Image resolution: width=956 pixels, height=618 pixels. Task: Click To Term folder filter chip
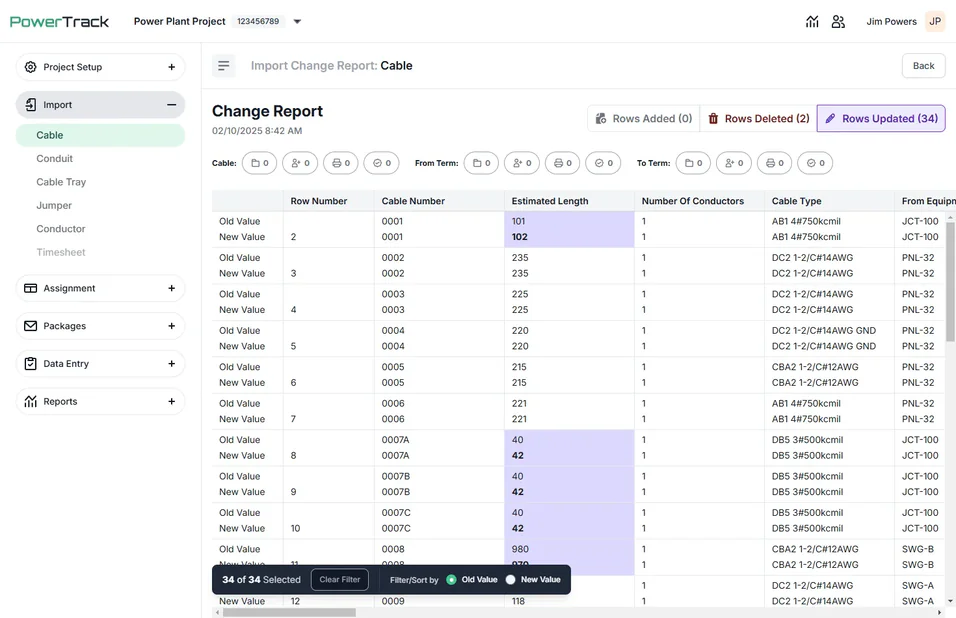click(693, 163)
